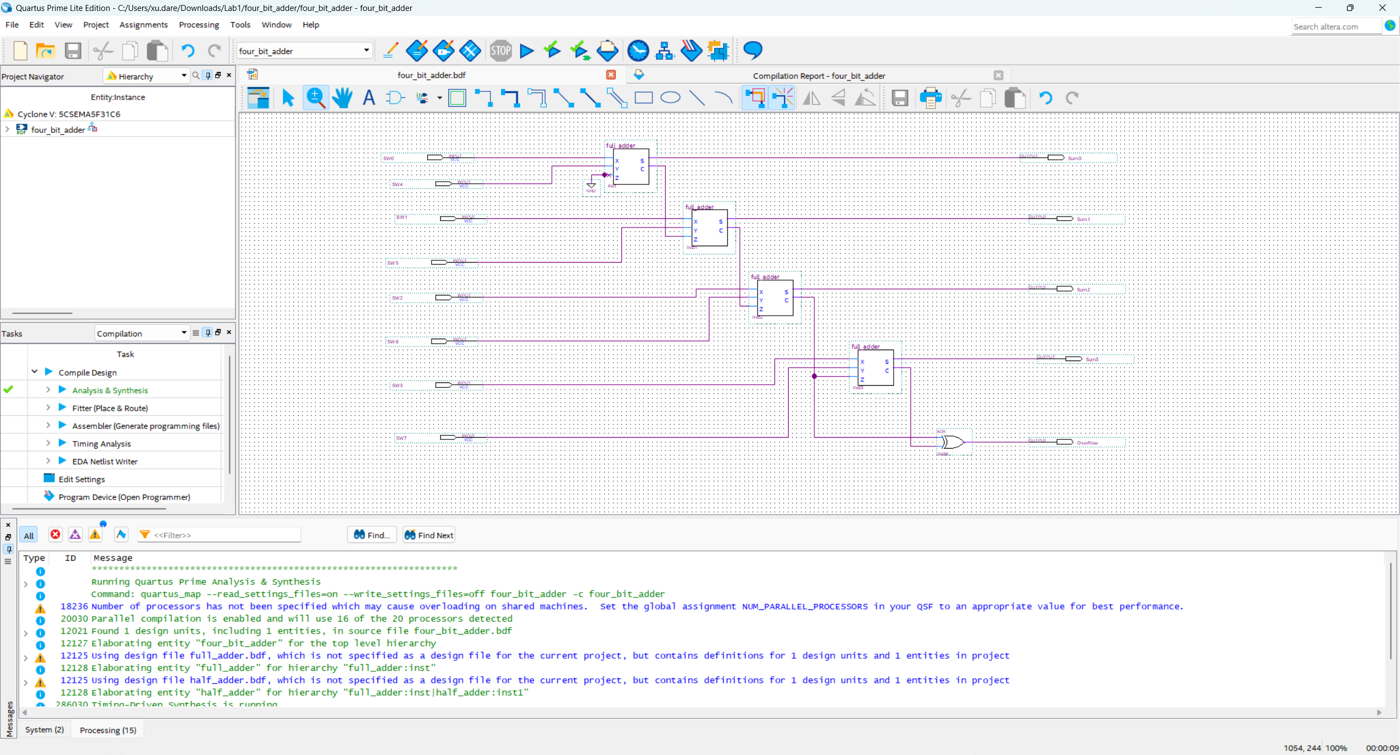
Task: Undo with the main toolbar arrow
Action: tap(187, 50)
